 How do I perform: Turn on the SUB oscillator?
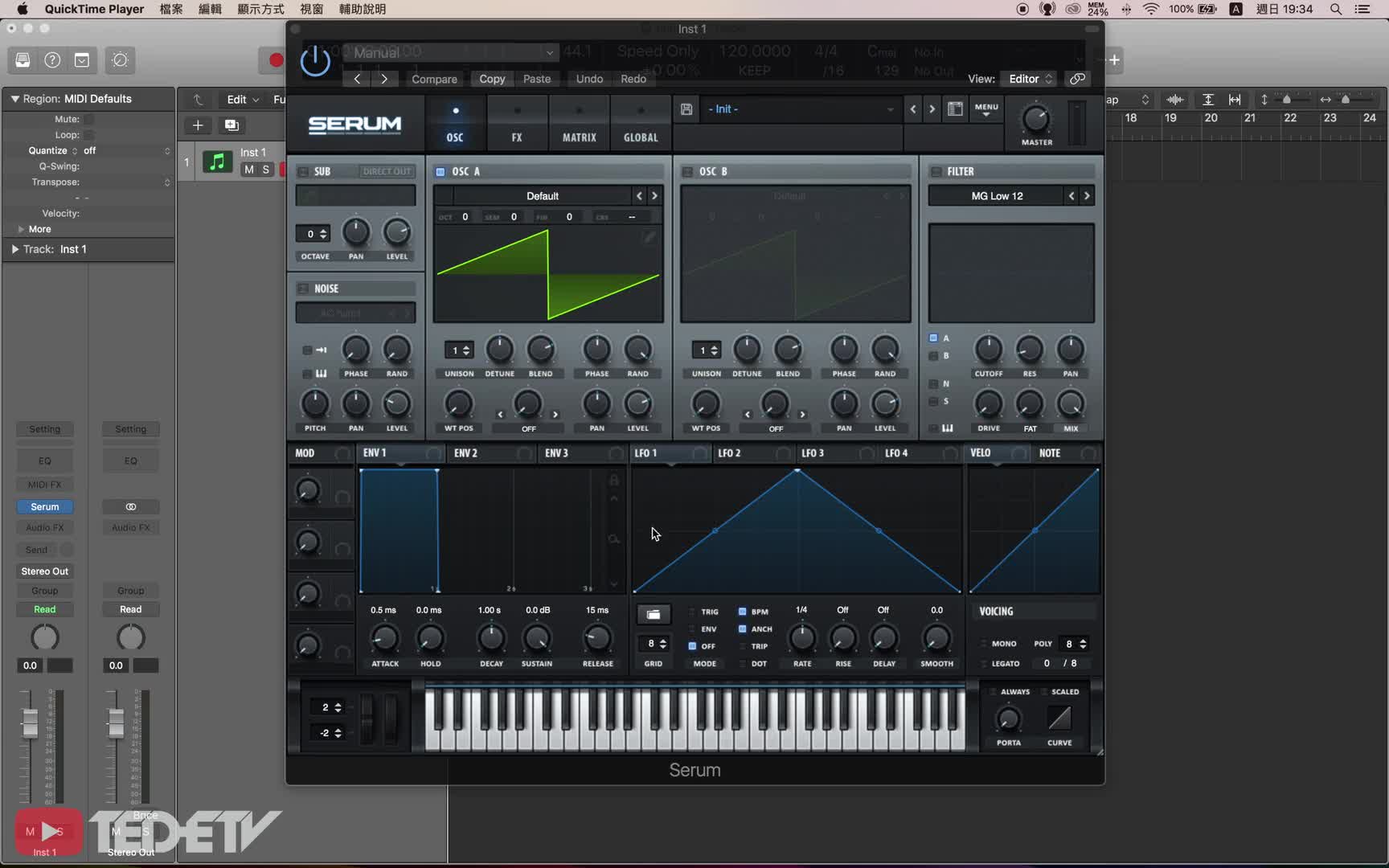pyautogui.click(x=304, y=172)
